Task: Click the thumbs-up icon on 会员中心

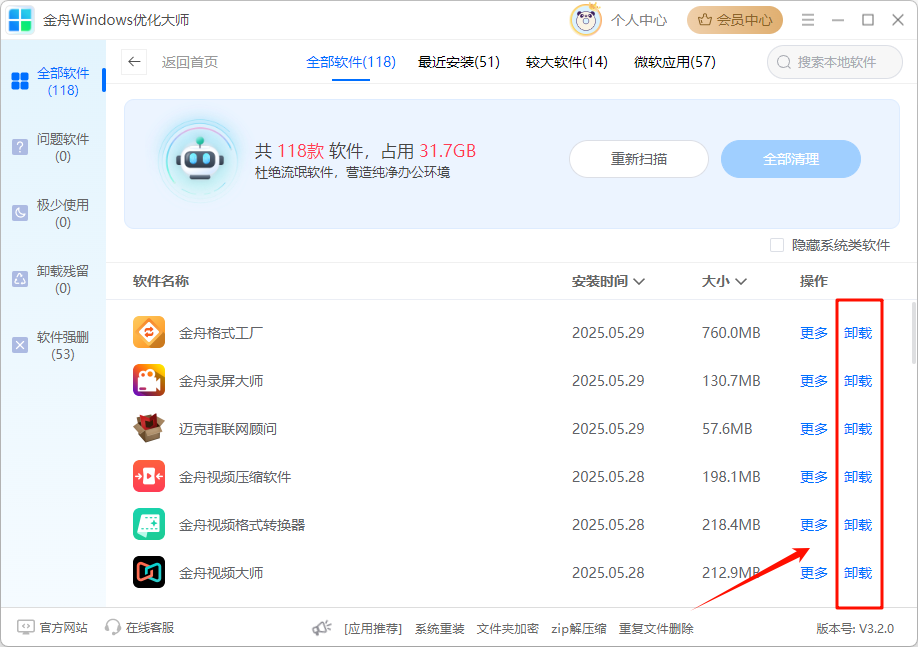Action: (x=705, y=20)
